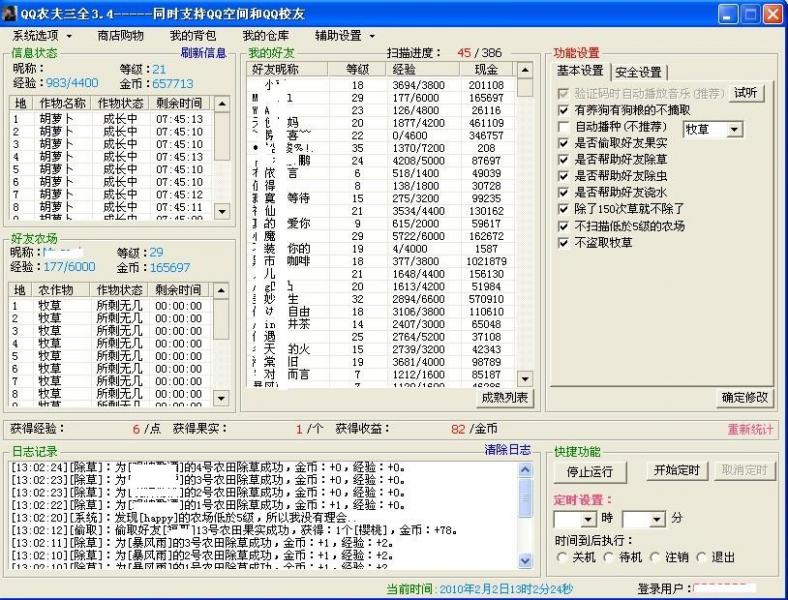Select plot 1 胡萝卜 row in 信息状态
Image resolution: width=788 pixels, height=600 pixels.
point(112,119)
